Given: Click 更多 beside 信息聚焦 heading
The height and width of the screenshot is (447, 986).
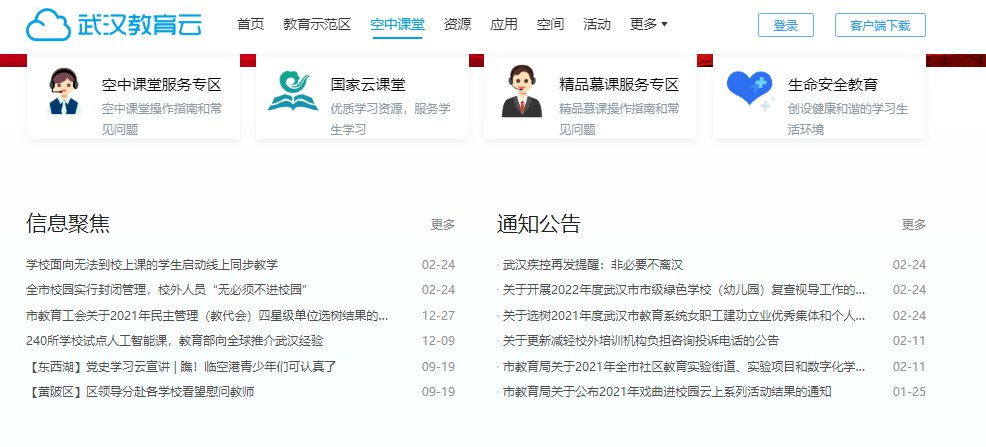Looking at the screenshot, I should 443,224.
